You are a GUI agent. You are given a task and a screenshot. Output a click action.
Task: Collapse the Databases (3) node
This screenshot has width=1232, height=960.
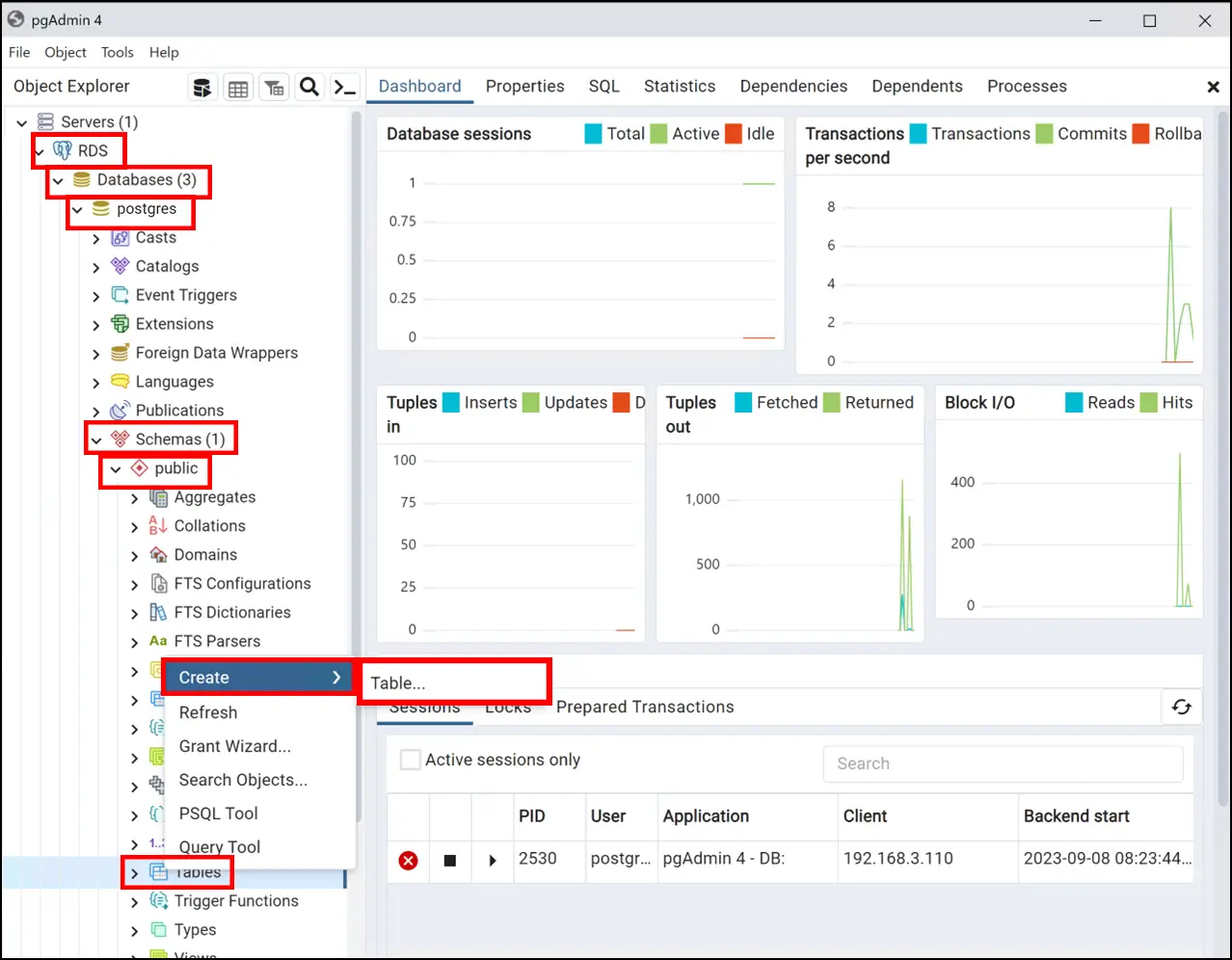[x=59, y=180]
